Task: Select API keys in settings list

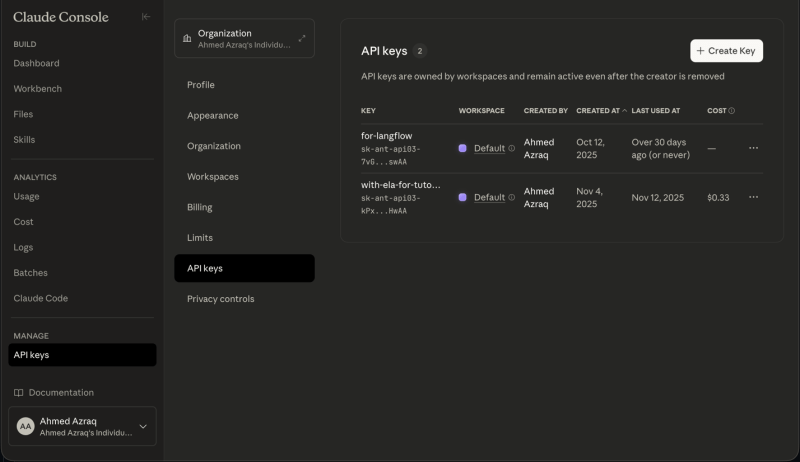Action: point(244,268)
